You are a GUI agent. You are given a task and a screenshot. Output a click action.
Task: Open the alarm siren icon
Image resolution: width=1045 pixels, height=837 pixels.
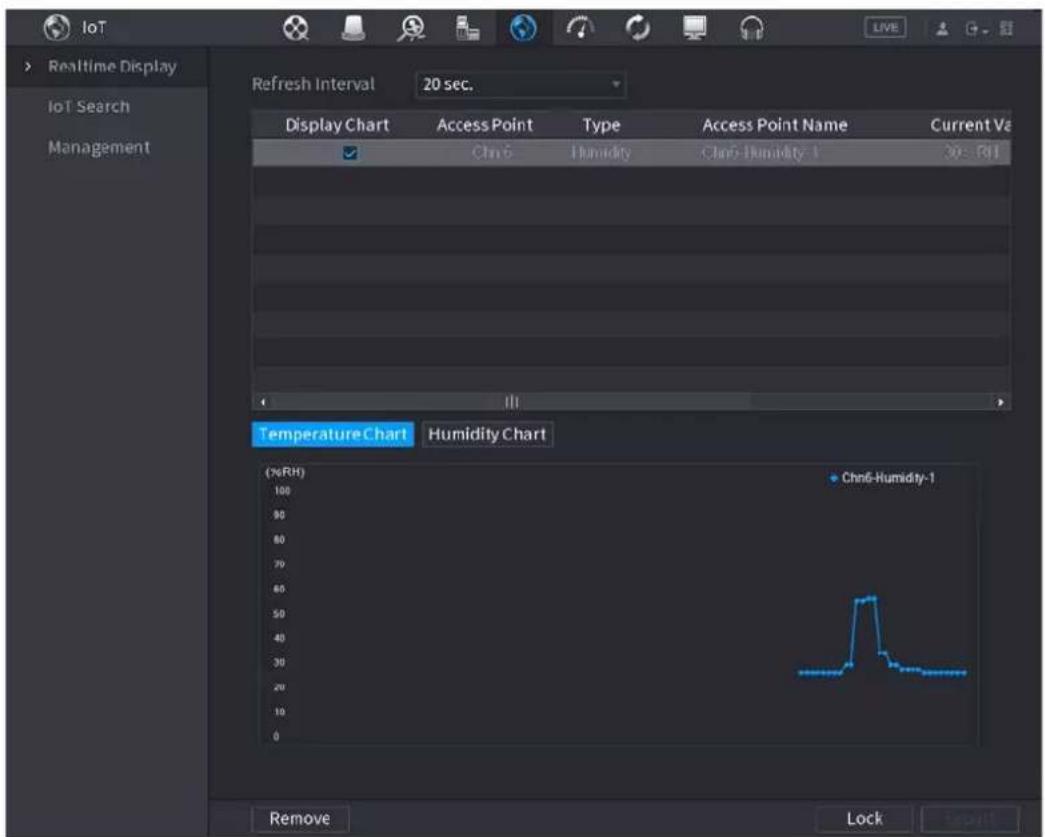tap(353, 28)
